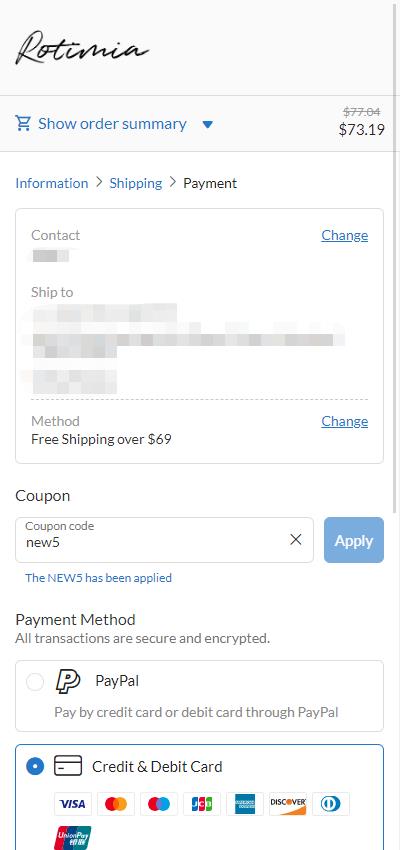Click the shopping cart icon
The height and width of the screenshot is (850, 400).
[23, 124]
